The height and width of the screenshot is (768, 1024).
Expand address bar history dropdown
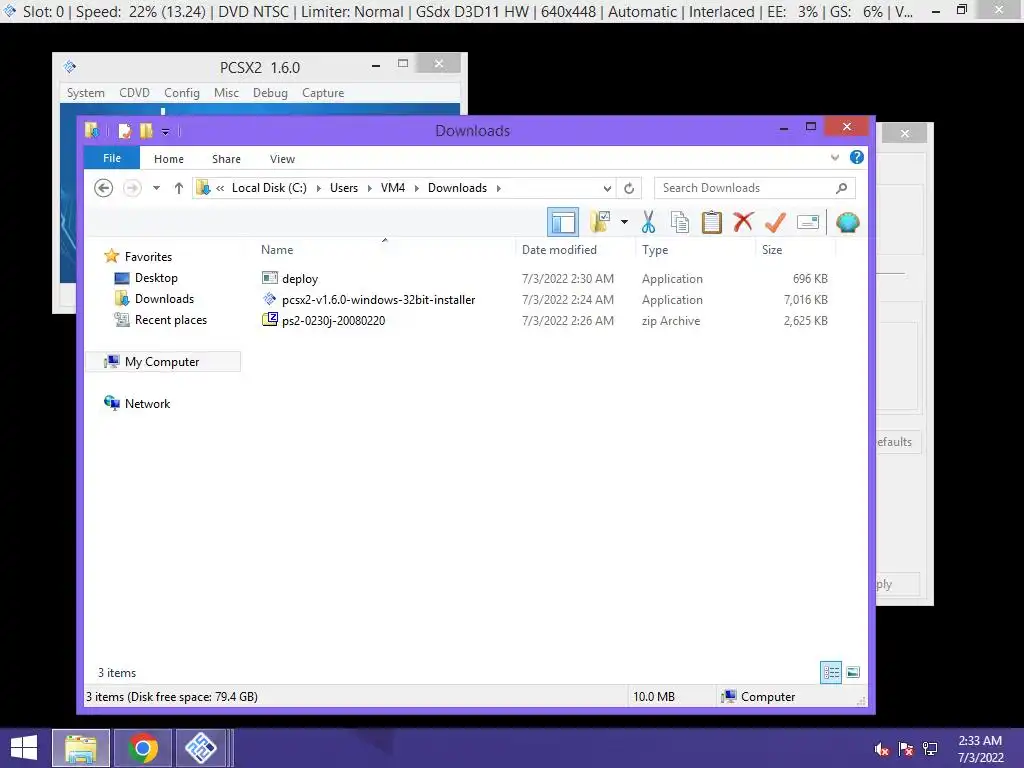607,188
